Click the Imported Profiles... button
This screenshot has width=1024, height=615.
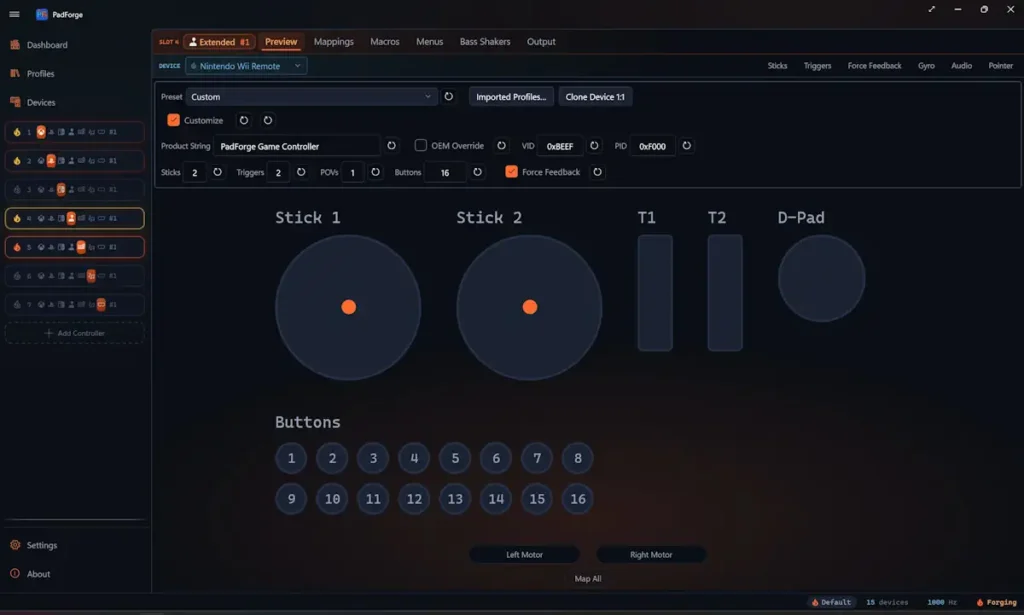tap(511, 97)
